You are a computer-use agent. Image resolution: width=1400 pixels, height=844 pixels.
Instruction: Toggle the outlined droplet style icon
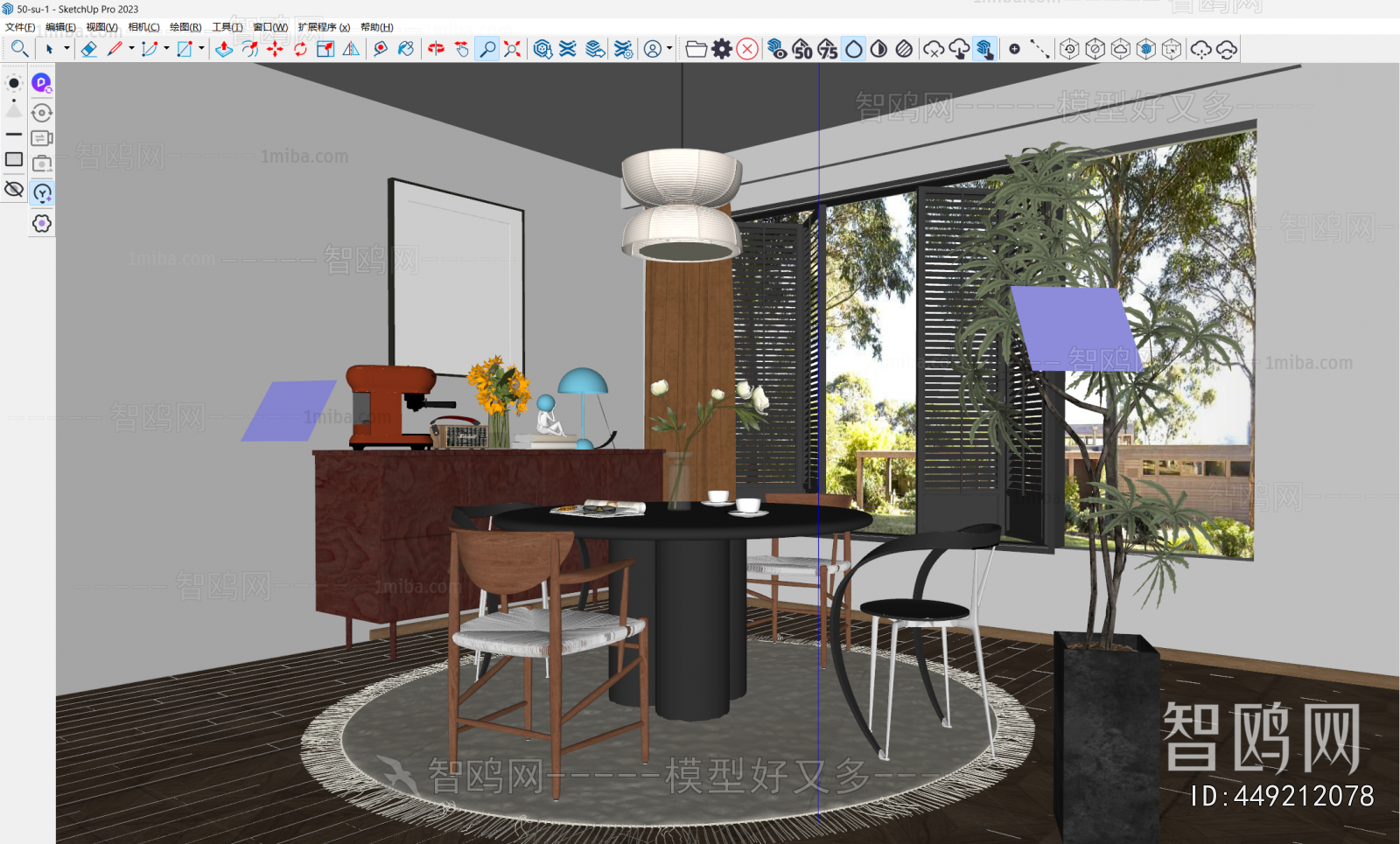[854, 49]
